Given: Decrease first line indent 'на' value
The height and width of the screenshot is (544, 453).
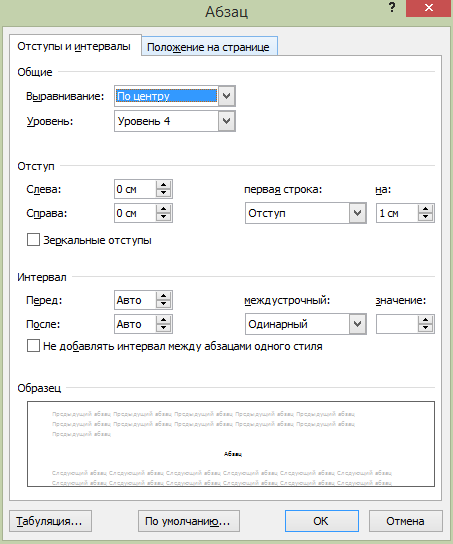Looking at the screenshot, I should coord(426,217).
